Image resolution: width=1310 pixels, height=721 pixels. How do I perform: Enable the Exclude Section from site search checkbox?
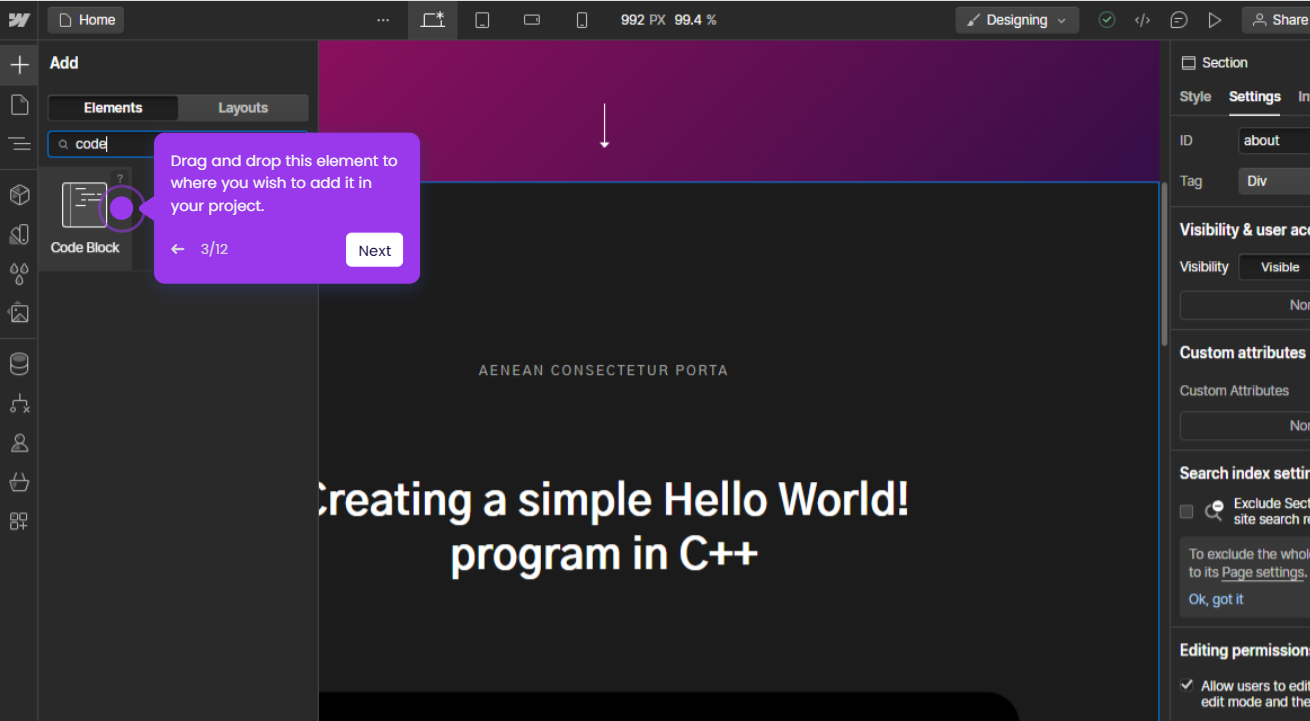coord(1186,511)
